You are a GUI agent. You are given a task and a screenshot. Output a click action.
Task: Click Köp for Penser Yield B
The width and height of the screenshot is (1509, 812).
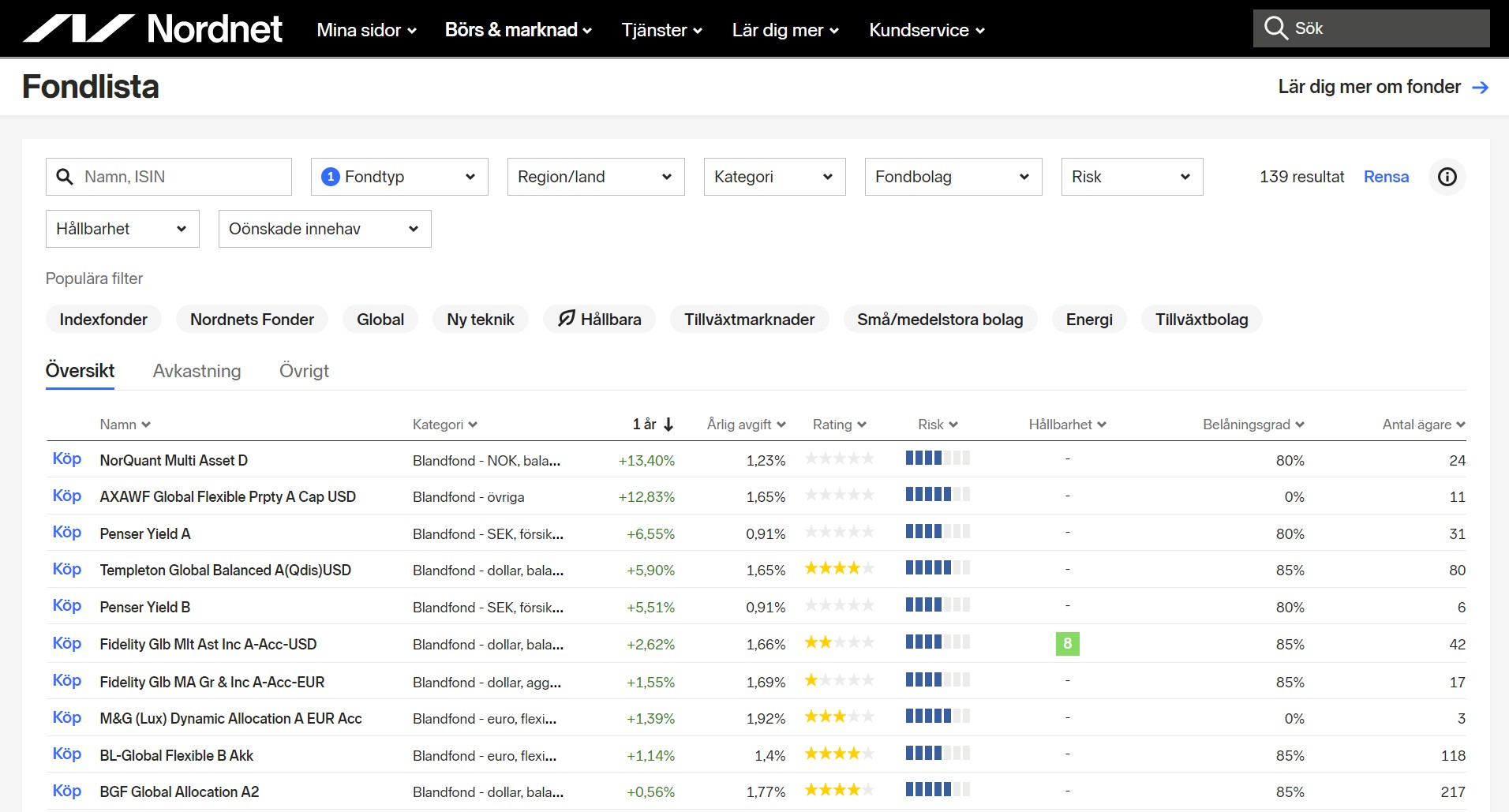67,605
